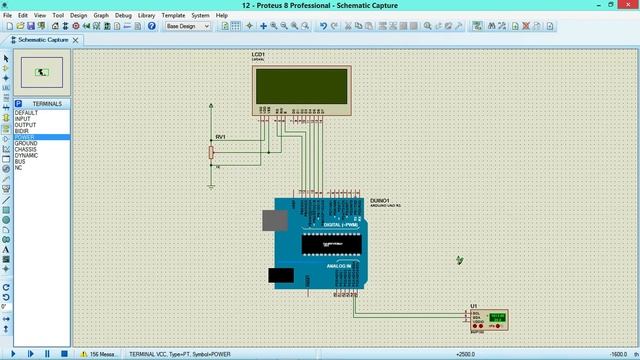Open the 156 Messages warning indicator
Image resolution: width=640 pixels, height=360 pixels.
[x=99, y=354]
